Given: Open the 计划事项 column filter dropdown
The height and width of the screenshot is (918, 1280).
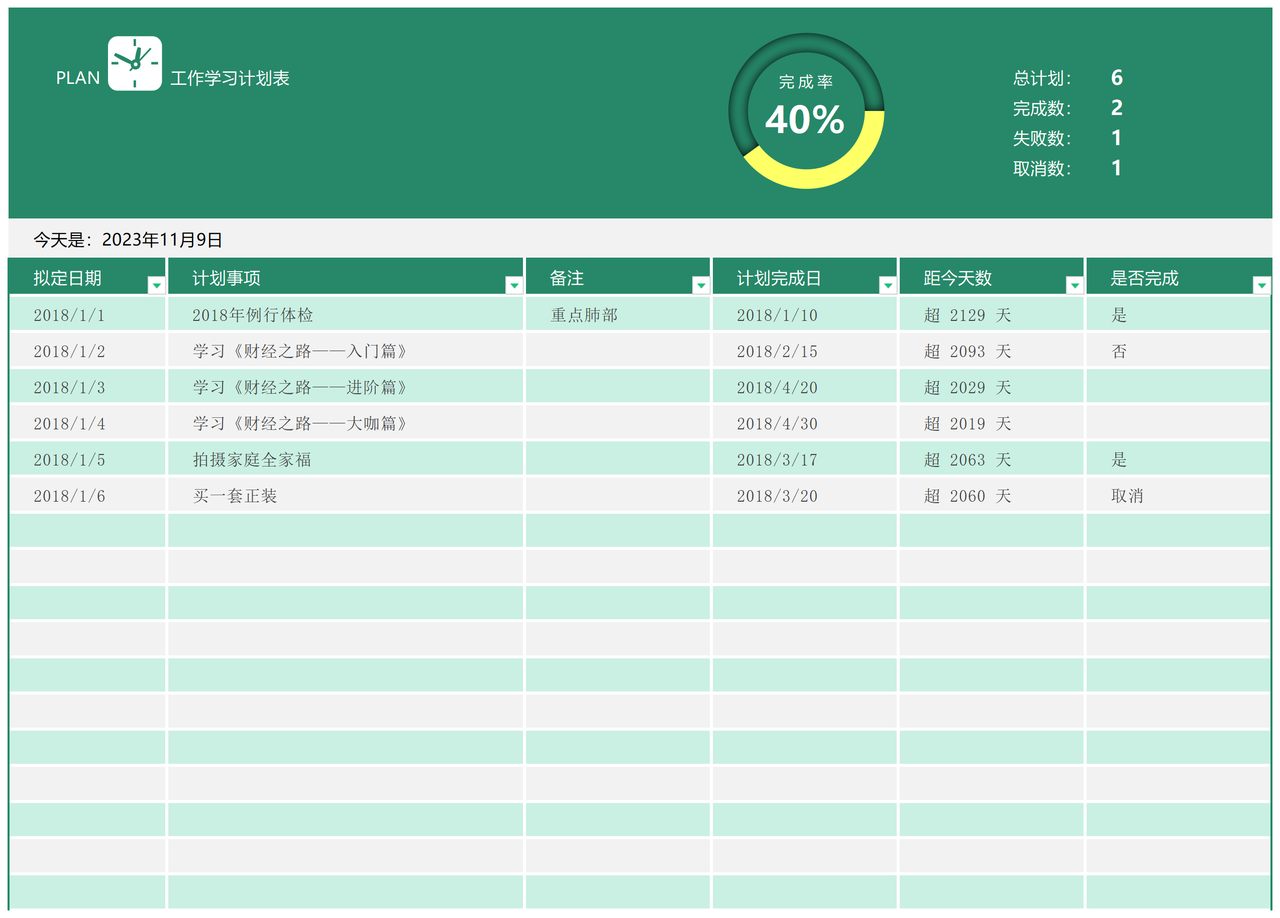Looking at the screenshot, I should (513, 285).
